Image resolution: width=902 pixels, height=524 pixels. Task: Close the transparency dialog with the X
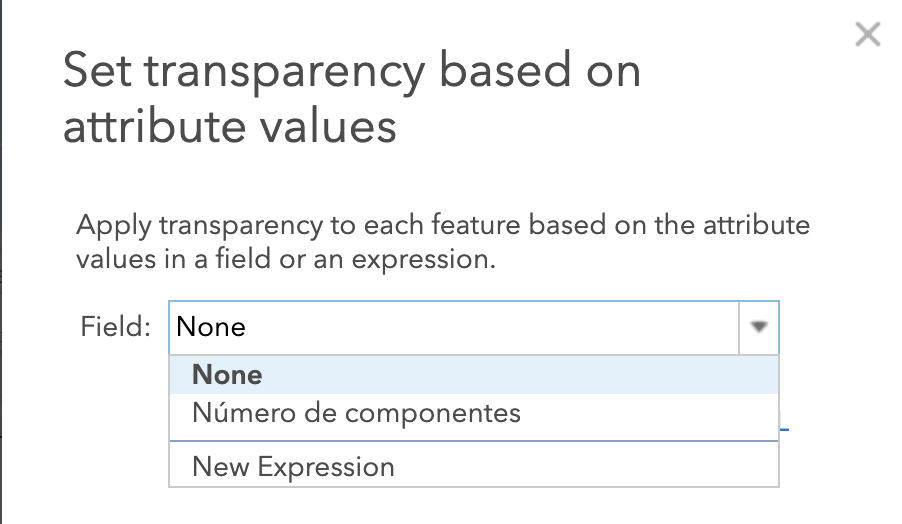(x=867, y=34)
